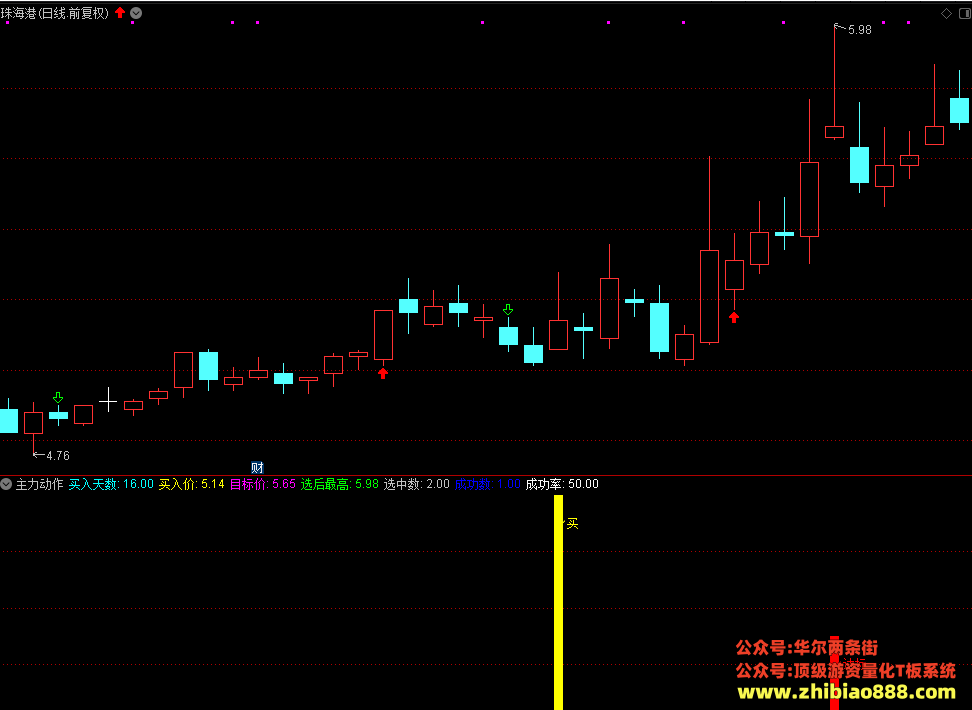Click 成功率: 50.00 value
The image size is (972, 710).
[562, 484]
